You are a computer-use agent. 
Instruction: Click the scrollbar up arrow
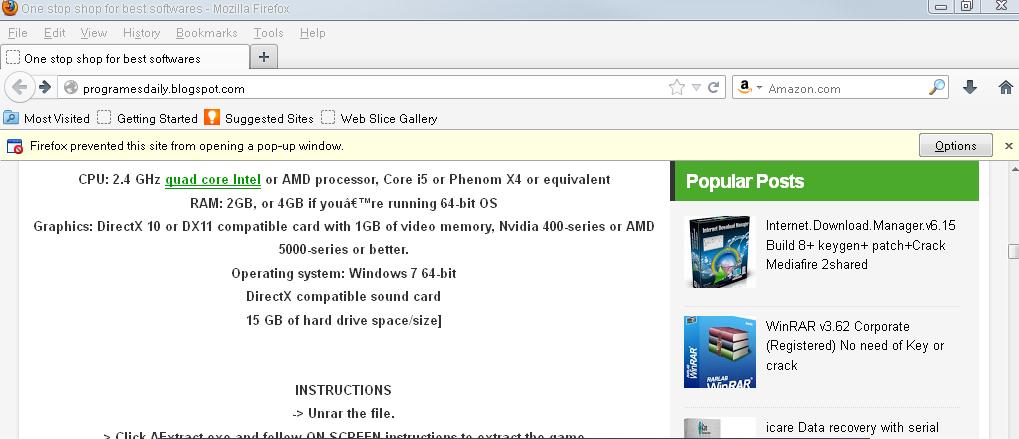(x=1013, y=168)
